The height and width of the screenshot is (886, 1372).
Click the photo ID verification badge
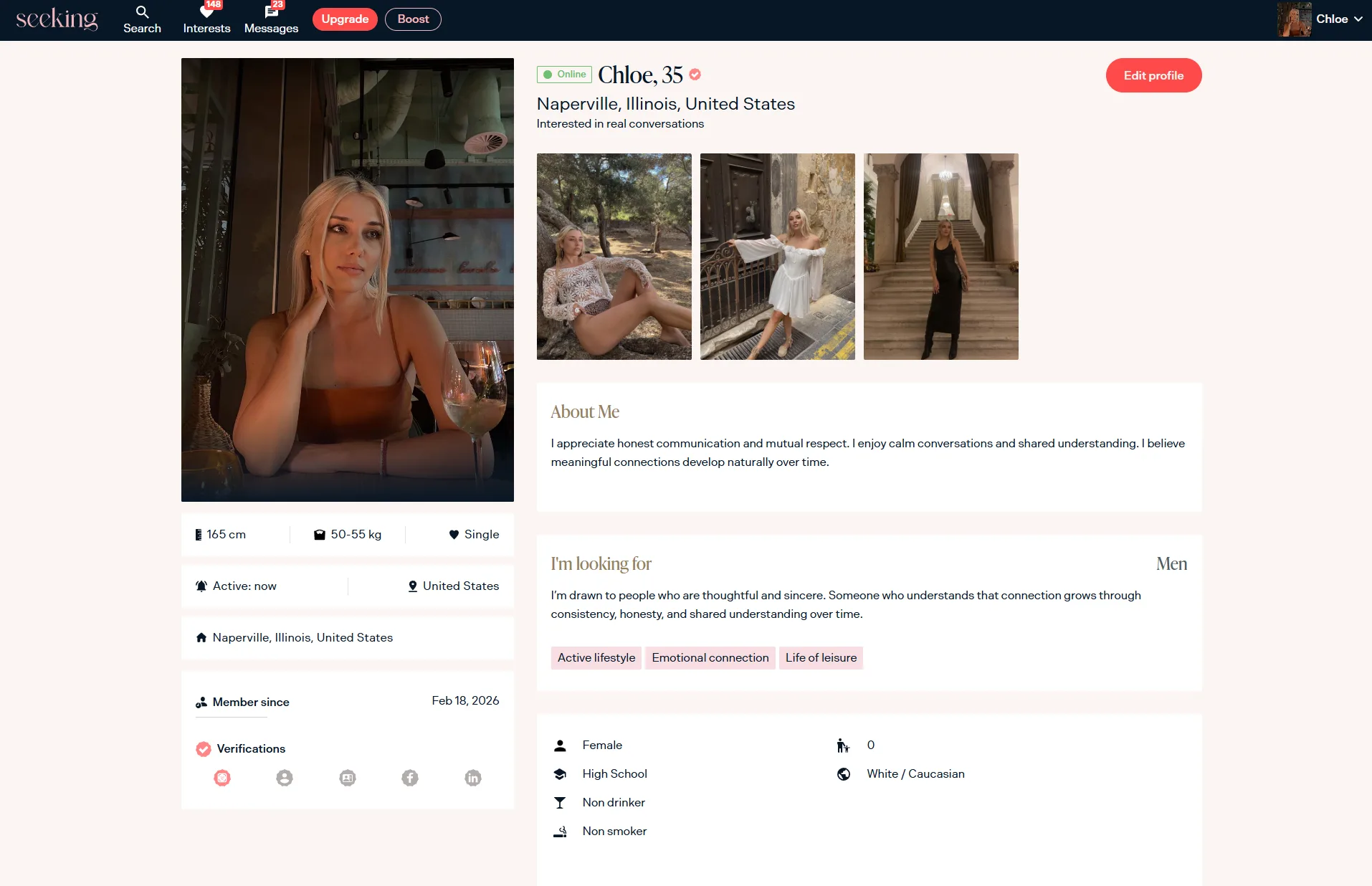[348, 778]
